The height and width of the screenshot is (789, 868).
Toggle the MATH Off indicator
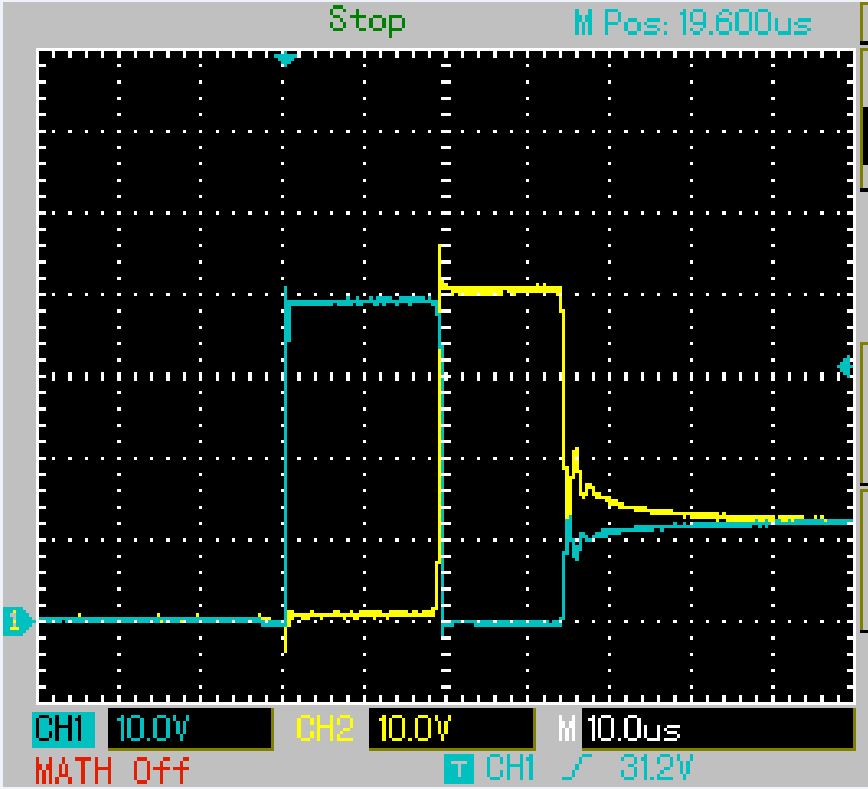[112, 770]
